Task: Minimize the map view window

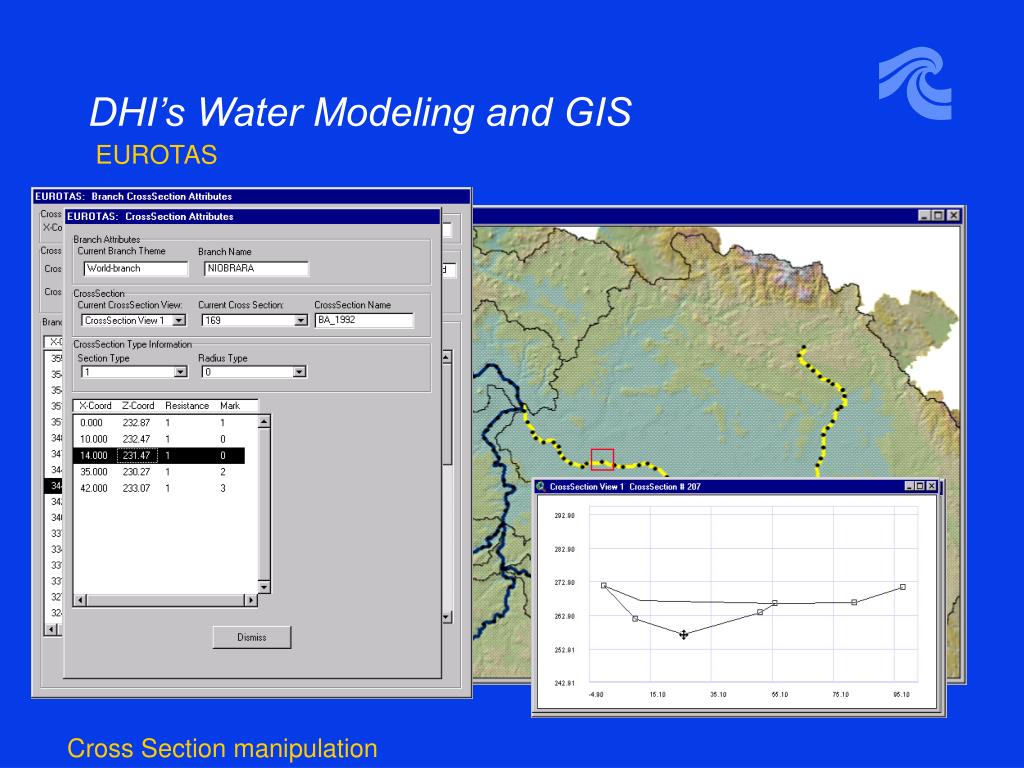Action: (x=924, y=216)
